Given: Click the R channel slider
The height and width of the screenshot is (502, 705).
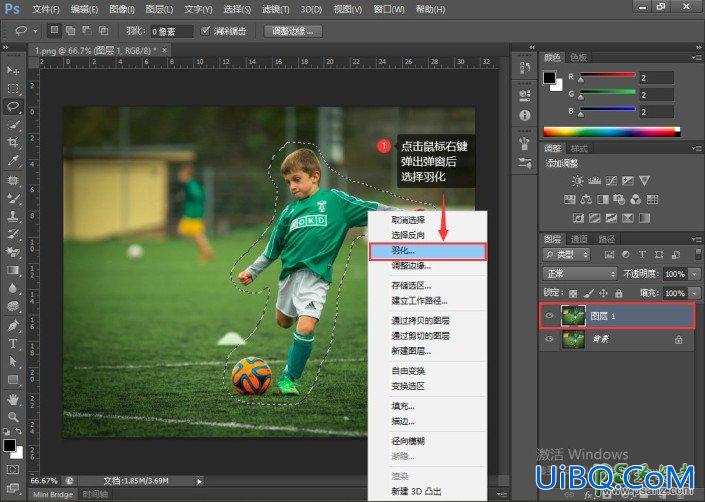Looking at the screenshot, I should 607,75.
